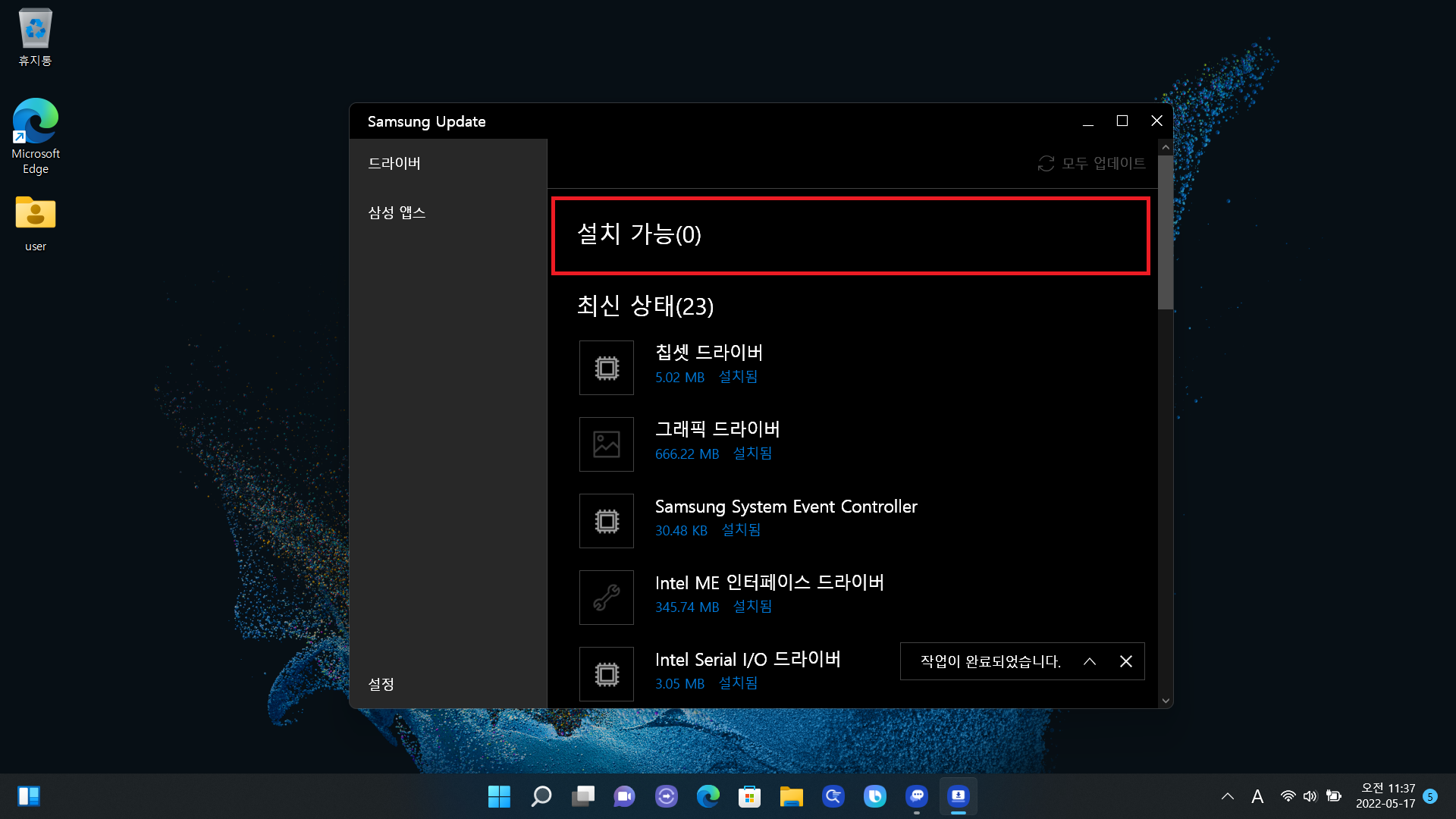Open Windows Start menu
Viewport: 1456px width, 819px height.
pos(499,796)
